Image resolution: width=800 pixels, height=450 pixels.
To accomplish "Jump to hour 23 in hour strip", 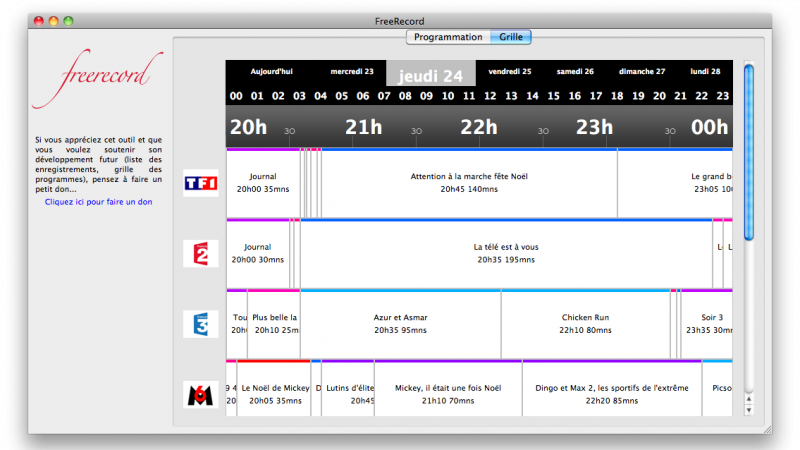I will click(x=723, y=96).
